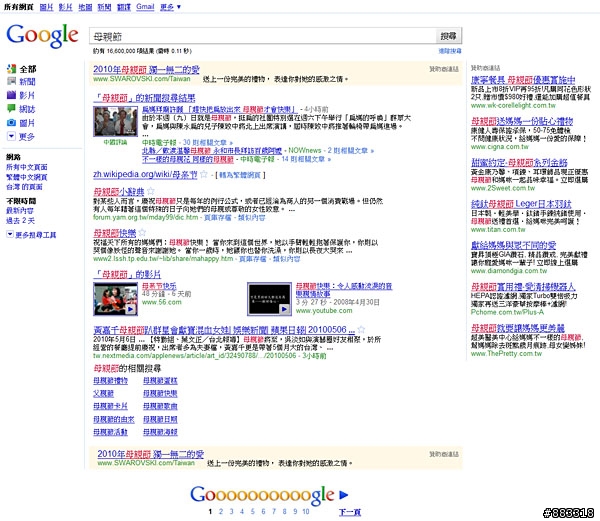Open the 圖片 camera filter in the sidebar
The height and width of the screenshot is (521, 600).
click(x=27, y=123)
